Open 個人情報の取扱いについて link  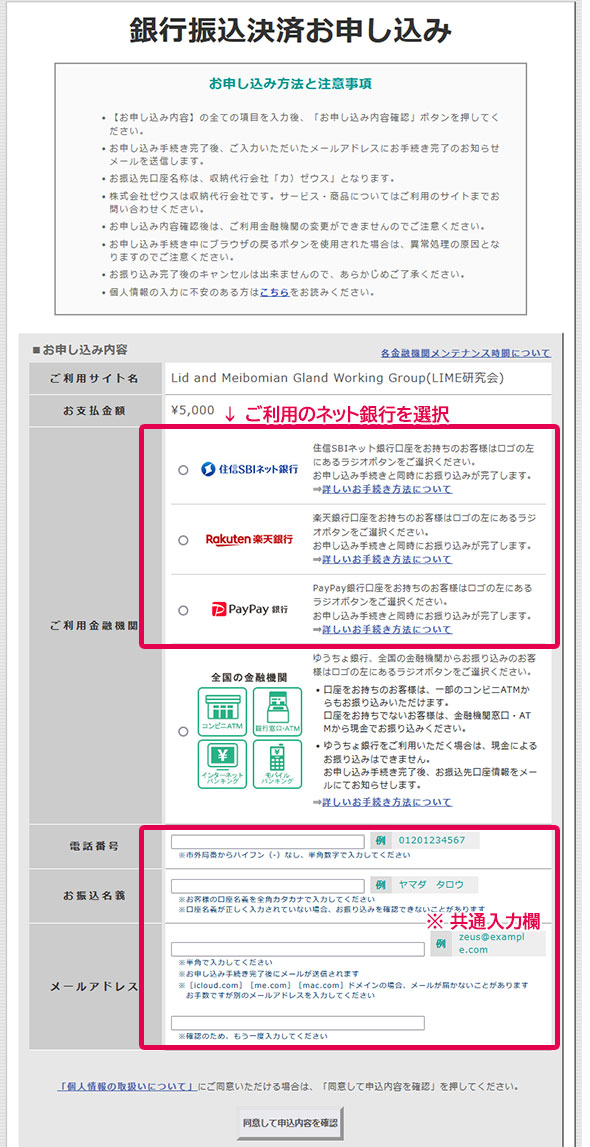[127, 1086]
